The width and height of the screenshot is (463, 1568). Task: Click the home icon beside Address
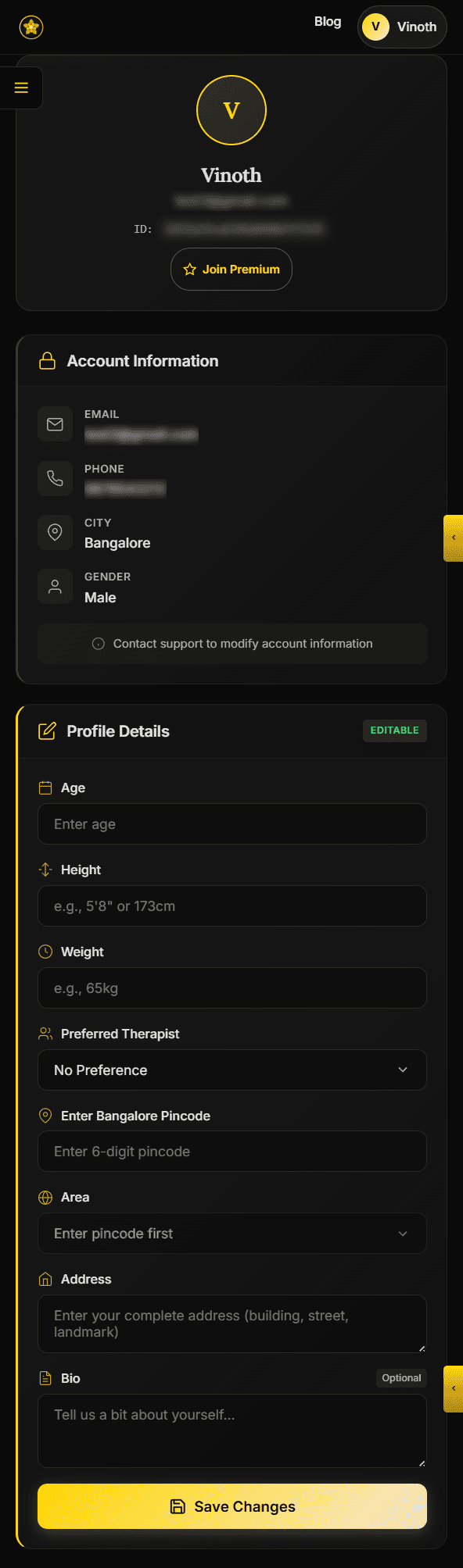[x=45, y=1278]
